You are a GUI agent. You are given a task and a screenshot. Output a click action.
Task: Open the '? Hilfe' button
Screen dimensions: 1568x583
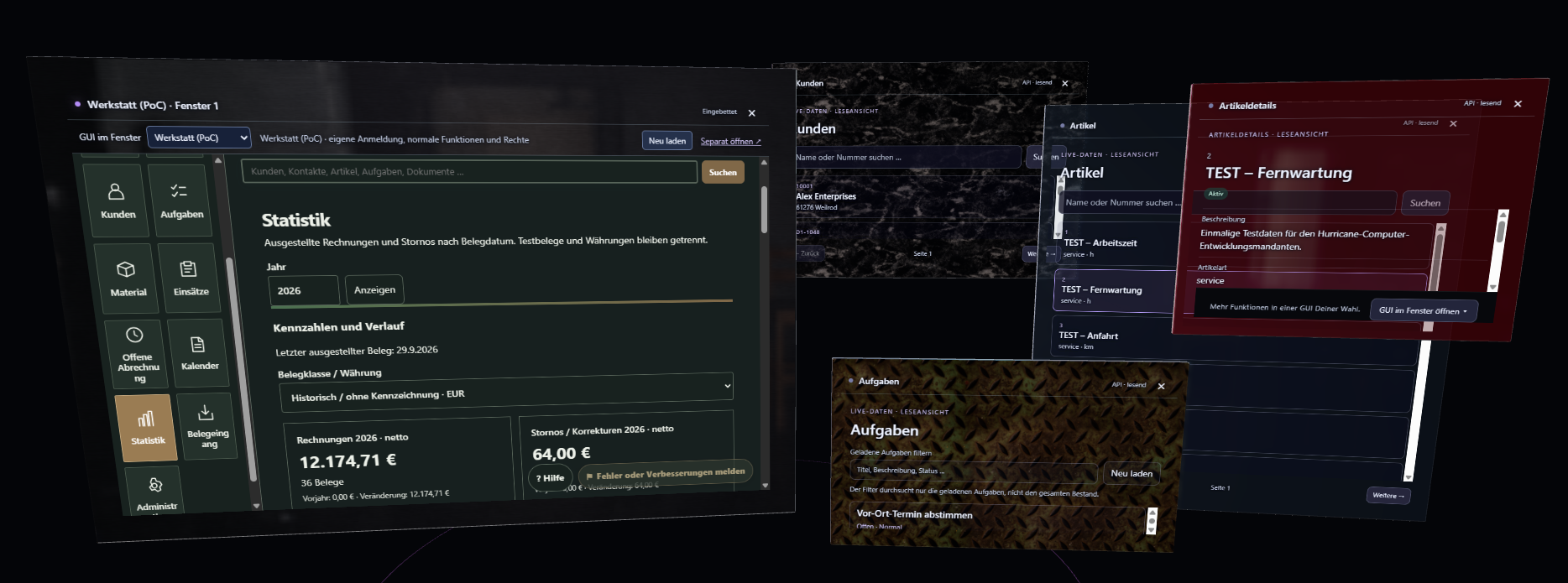(x=550, y=478)
